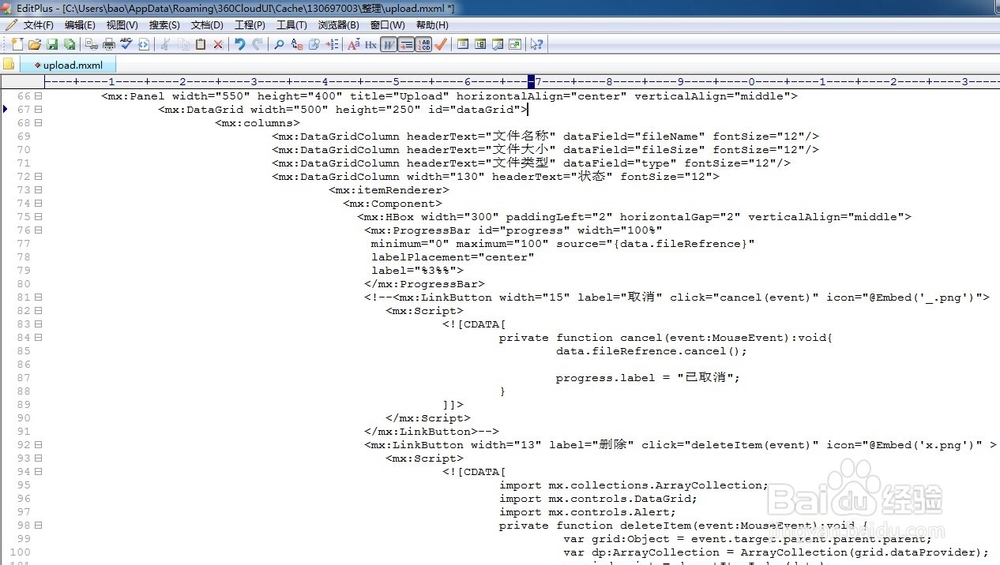The image size is (1000, 565).
Task: Click the Find in Files icon
Action: click(314, 44)
